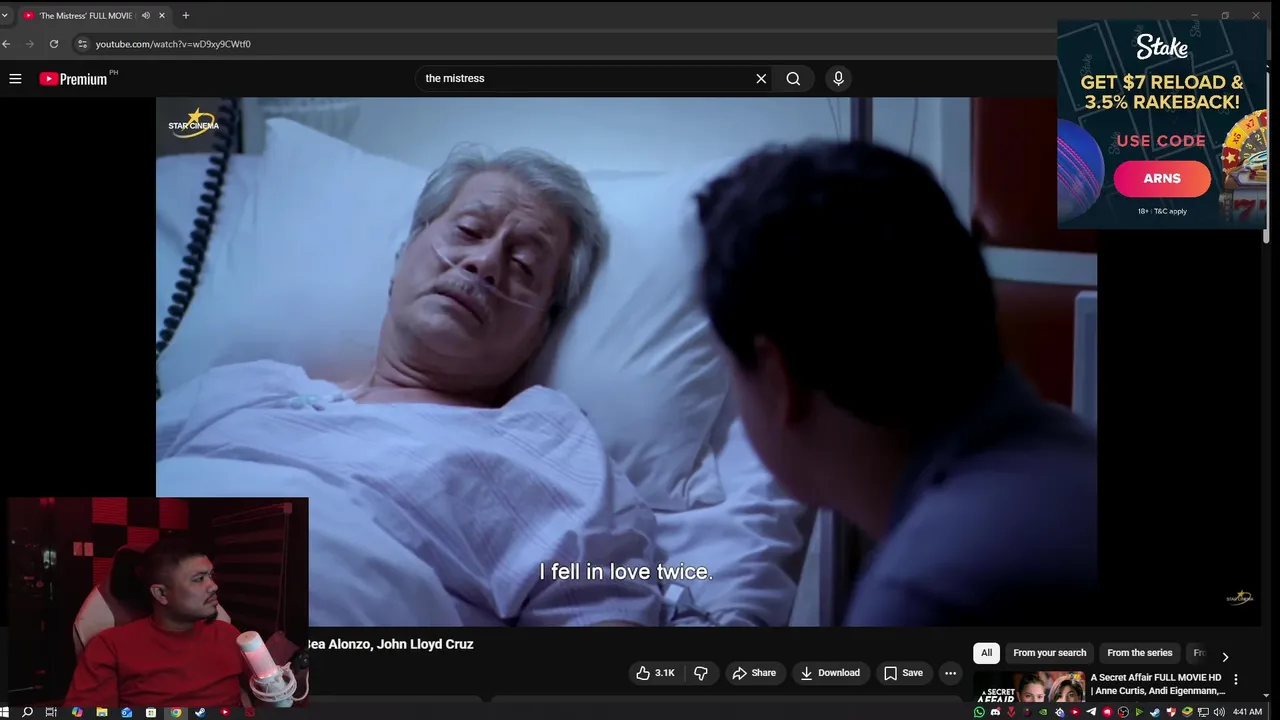Open BlueStacks tray icon
The height and width of the screenshot is (720, 1280).
click(1187, 712)
